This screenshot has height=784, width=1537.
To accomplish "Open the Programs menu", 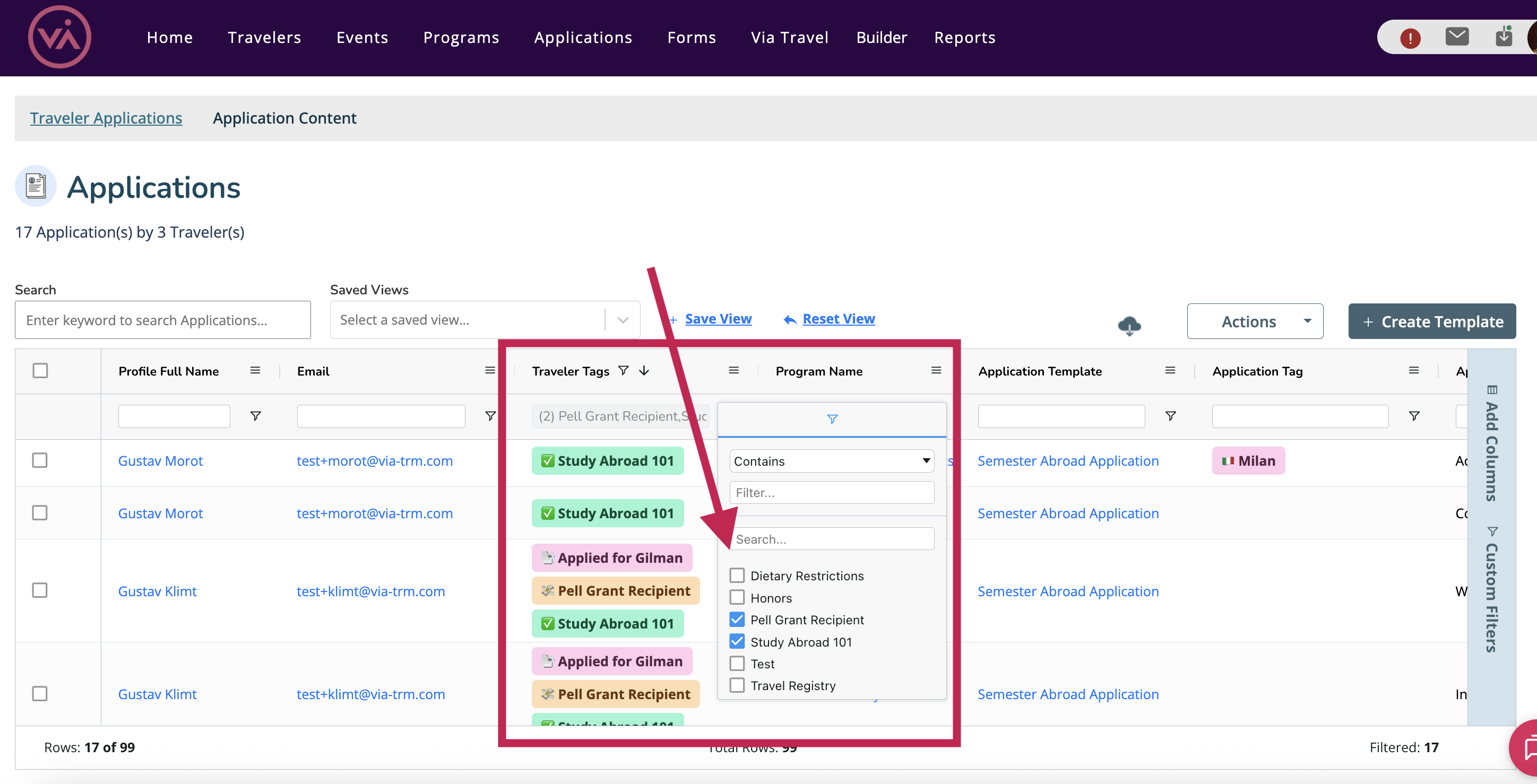I will pyautogui.click(x=461, y=37).
